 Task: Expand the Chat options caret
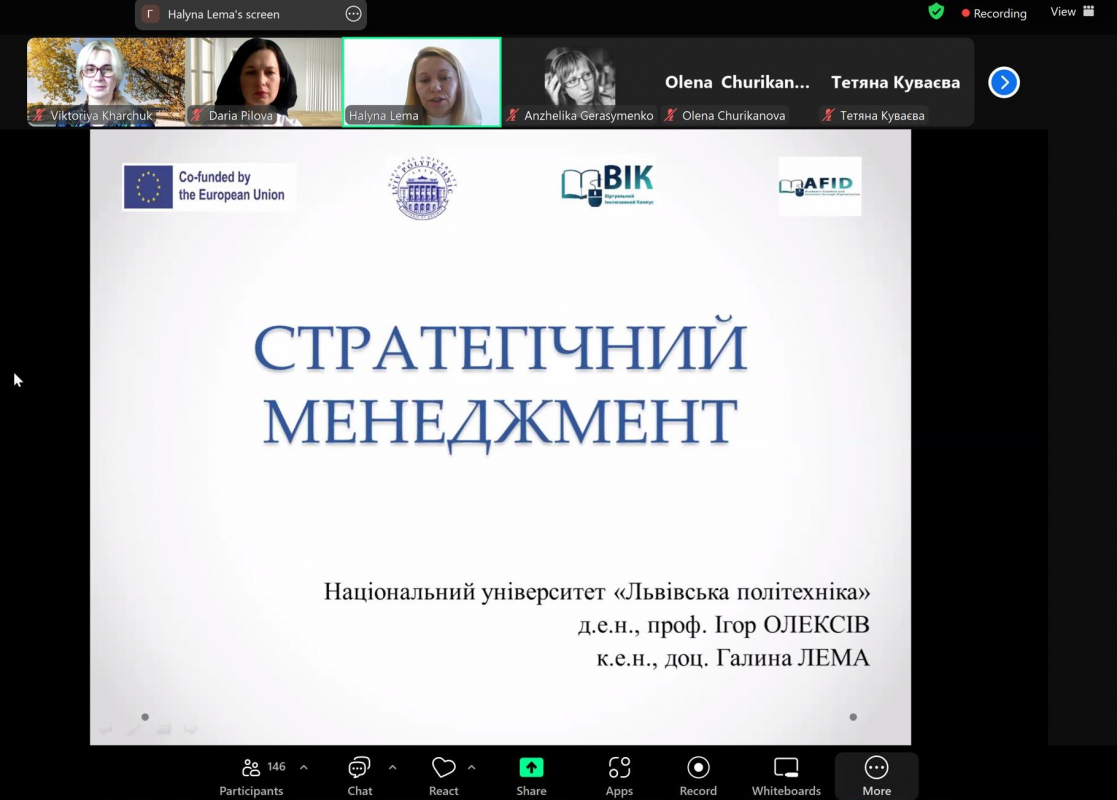(393, 767)
